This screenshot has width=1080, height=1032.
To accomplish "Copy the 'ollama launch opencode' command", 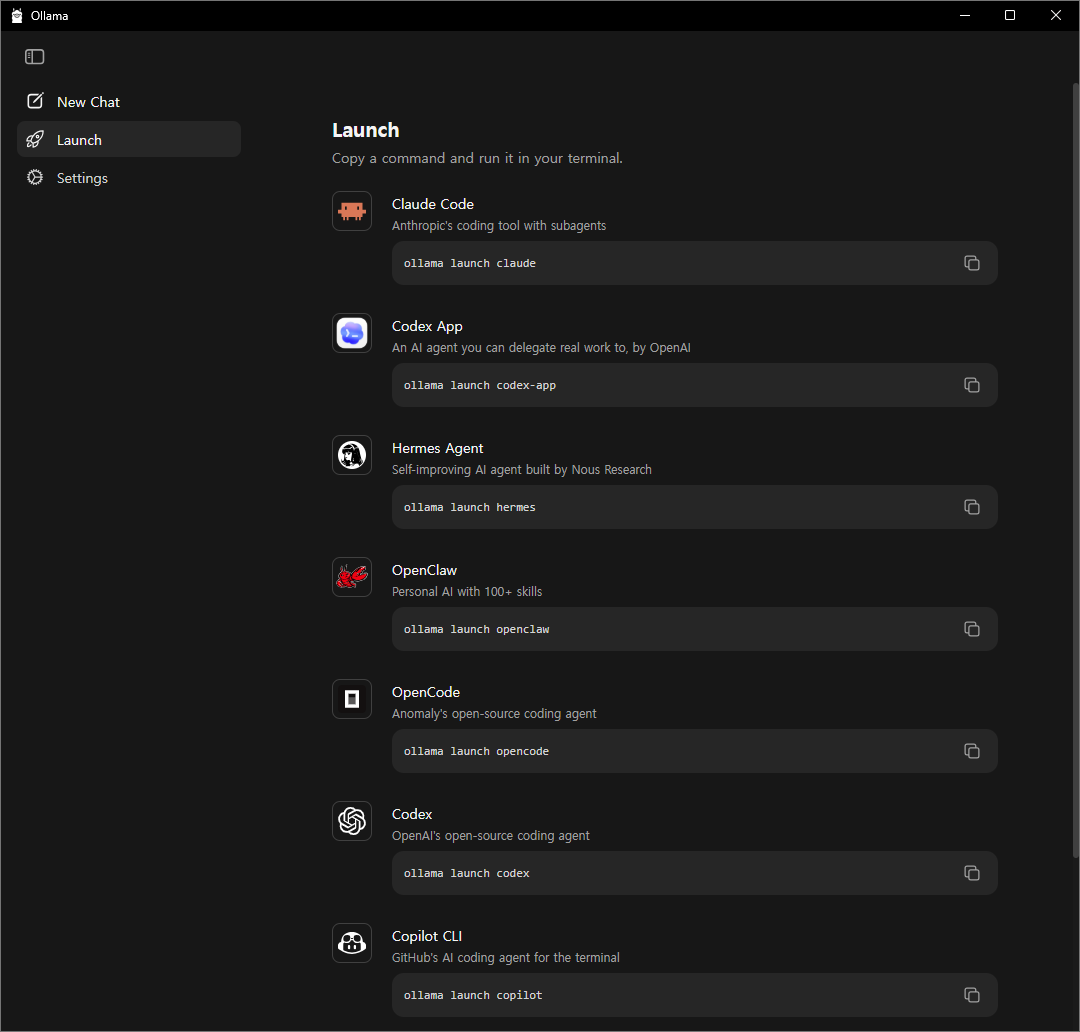I will (x=972, y=751).
